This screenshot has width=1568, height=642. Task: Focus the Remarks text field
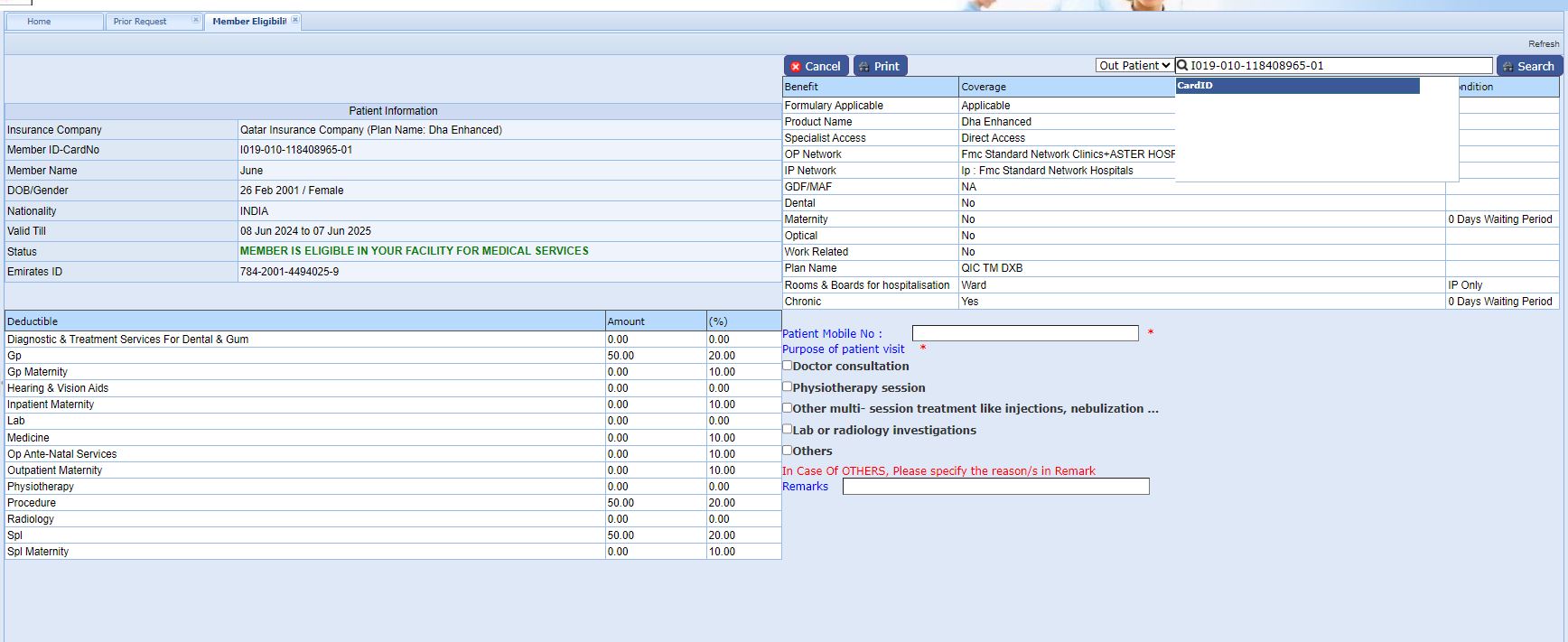tap(995, 487)
